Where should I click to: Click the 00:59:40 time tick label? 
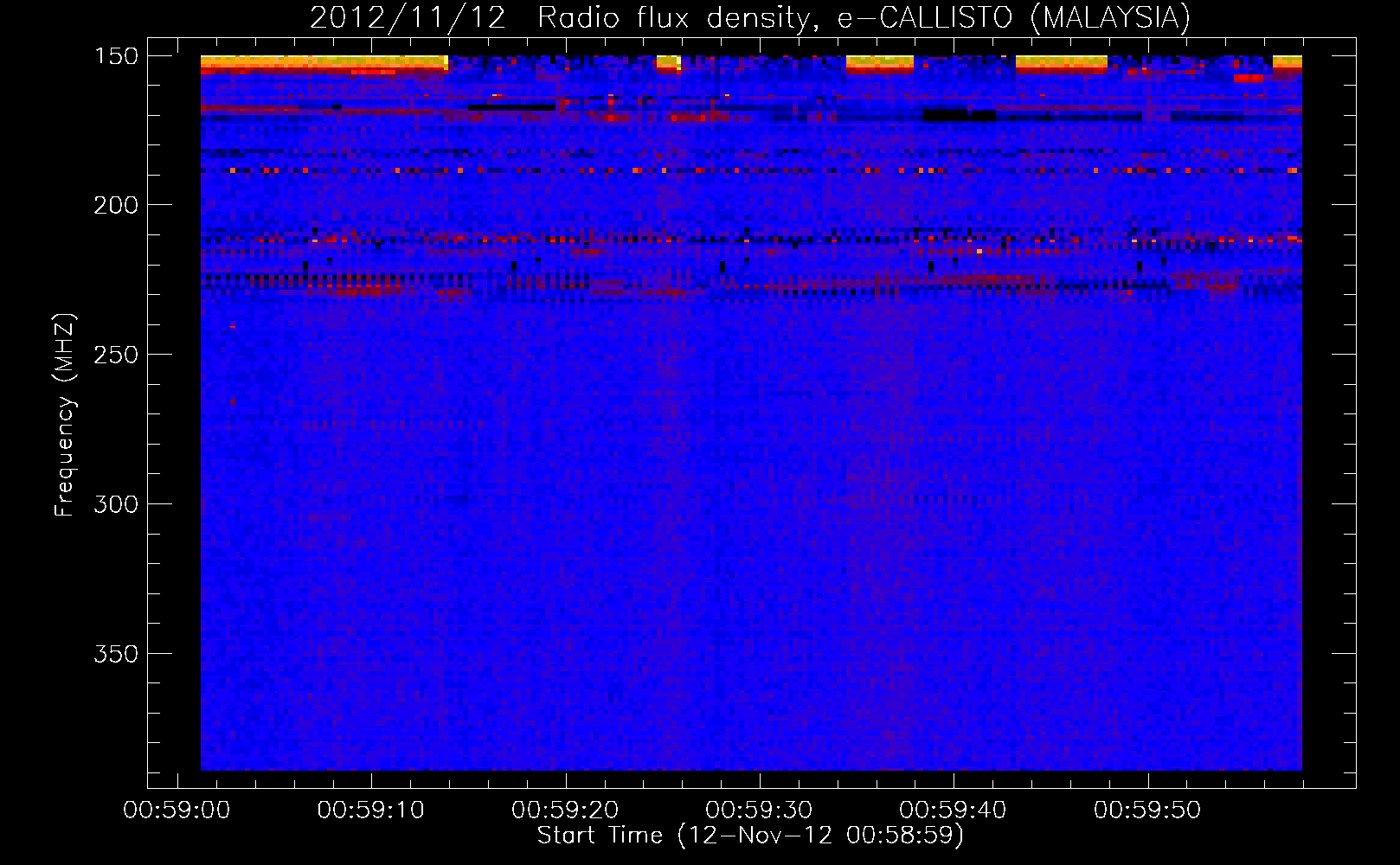tap(953, 811)
